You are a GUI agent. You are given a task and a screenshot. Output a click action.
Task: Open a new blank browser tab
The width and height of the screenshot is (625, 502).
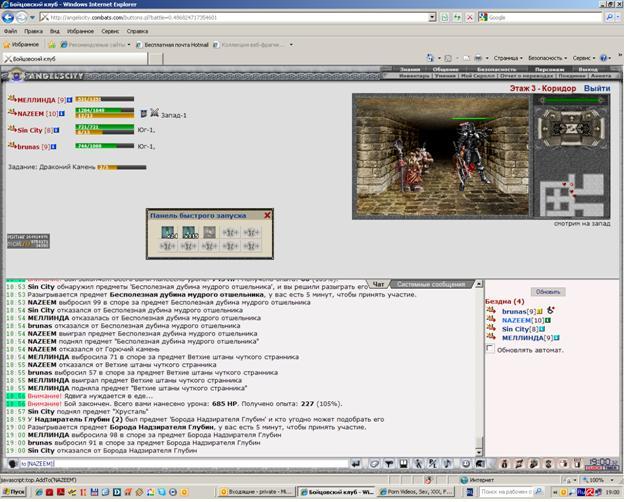156,59
